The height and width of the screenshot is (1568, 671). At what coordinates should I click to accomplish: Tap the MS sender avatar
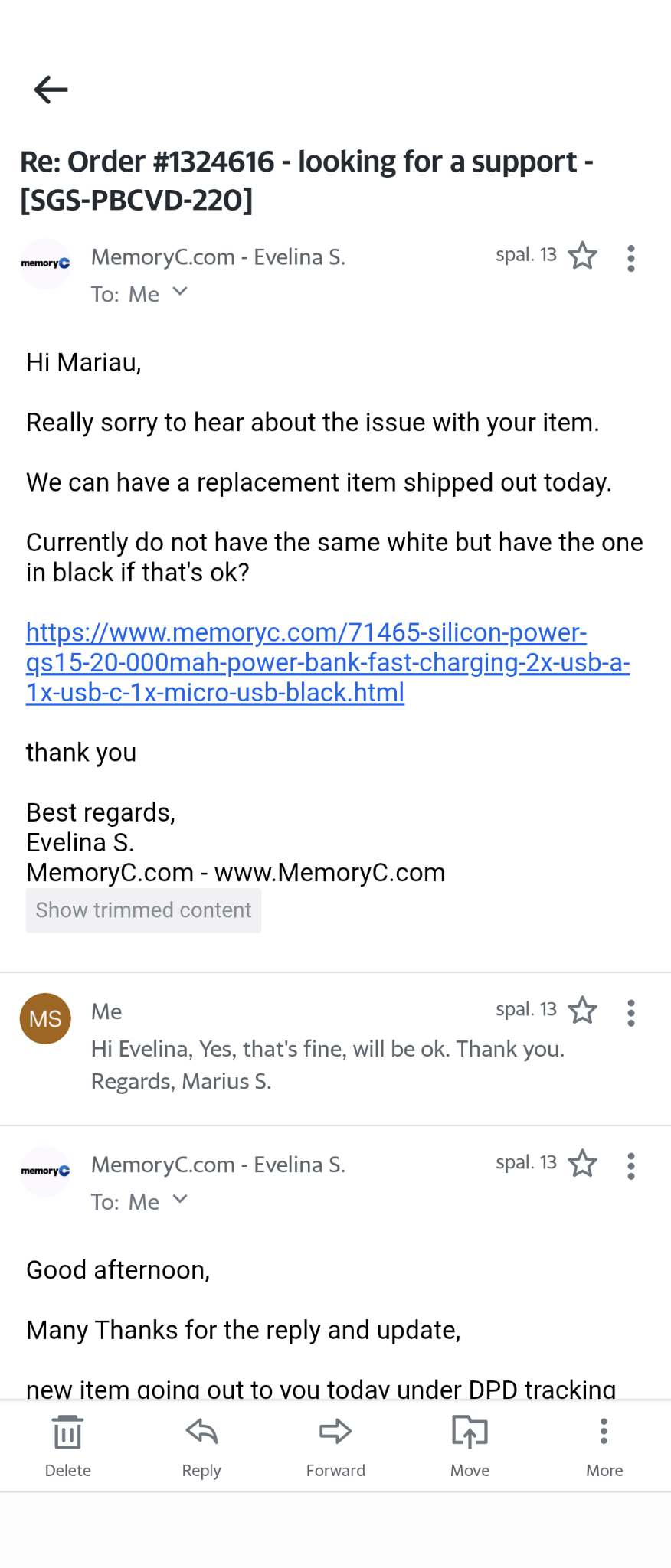coord(45,1018)
